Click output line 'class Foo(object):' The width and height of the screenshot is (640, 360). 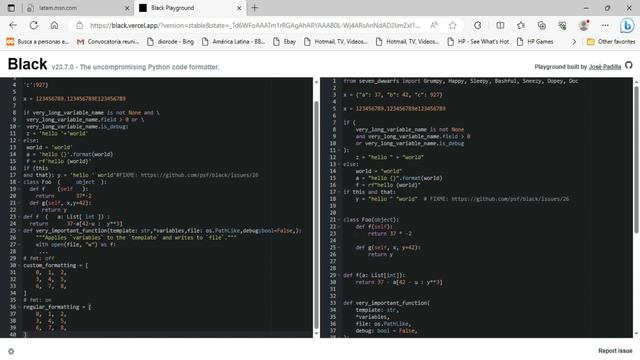pos(371,220)
